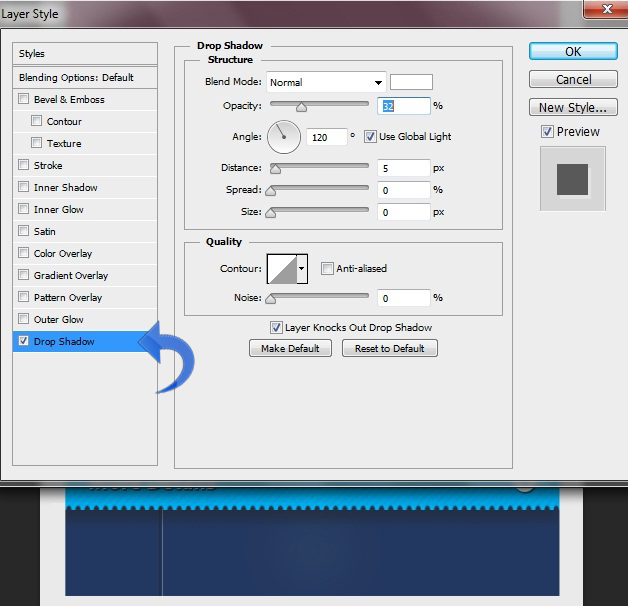Image resolution: width=628 pixels, height=606 pixels.
Task: Click the Make Default button
Action: [290, 348]
